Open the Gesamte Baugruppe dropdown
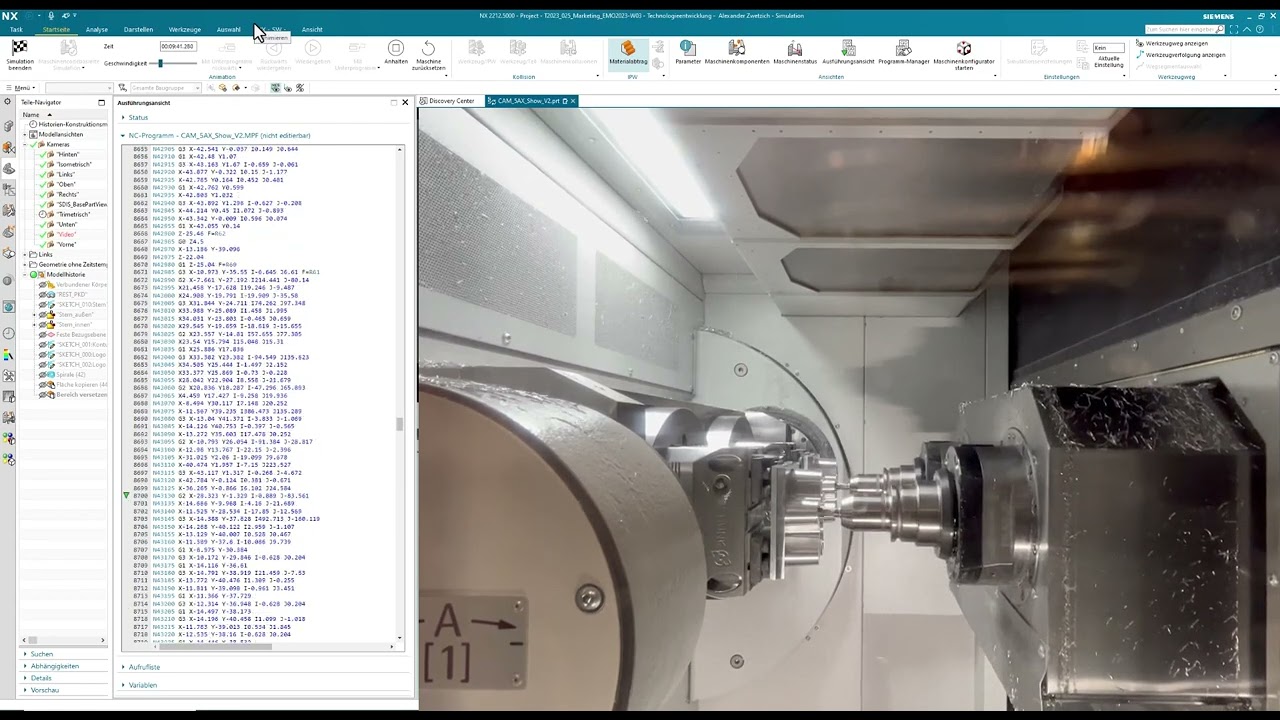 point(165,88)
